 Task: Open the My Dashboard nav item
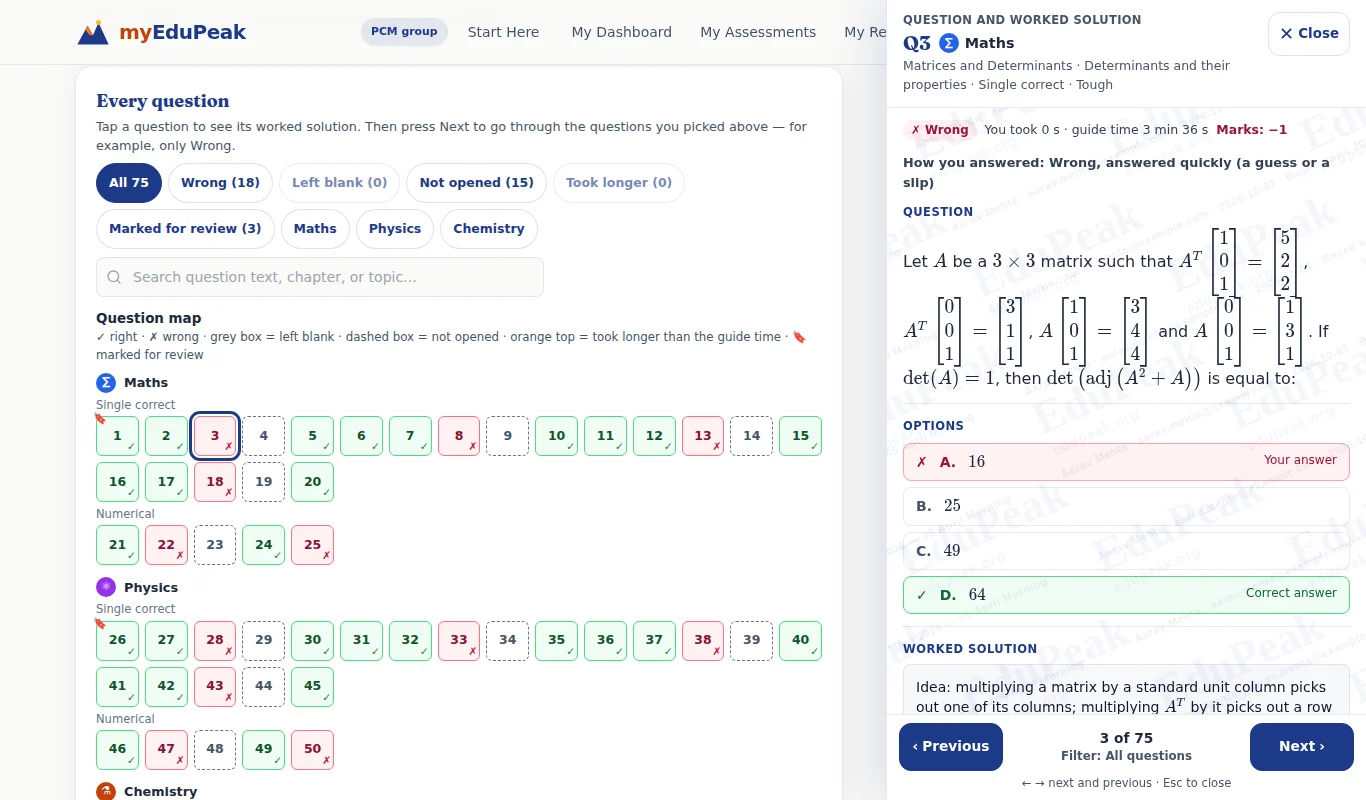tap(621, 32)
